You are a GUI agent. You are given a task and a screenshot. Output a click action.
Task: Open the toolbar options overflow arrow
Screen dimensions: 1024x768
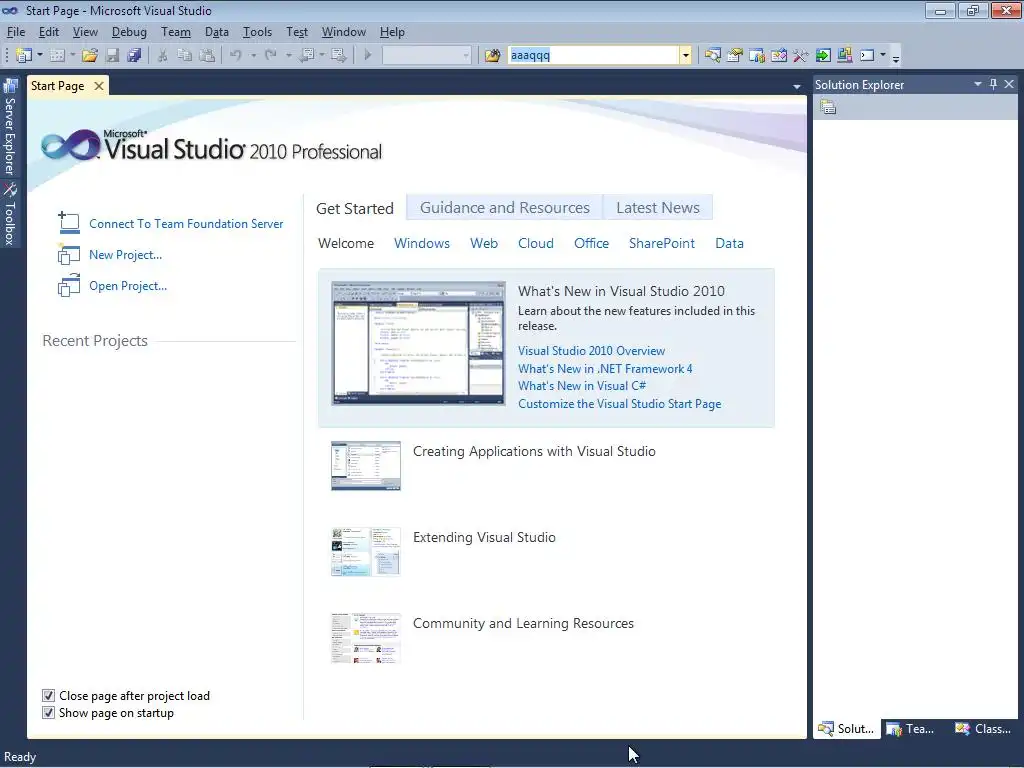point(896,57)
